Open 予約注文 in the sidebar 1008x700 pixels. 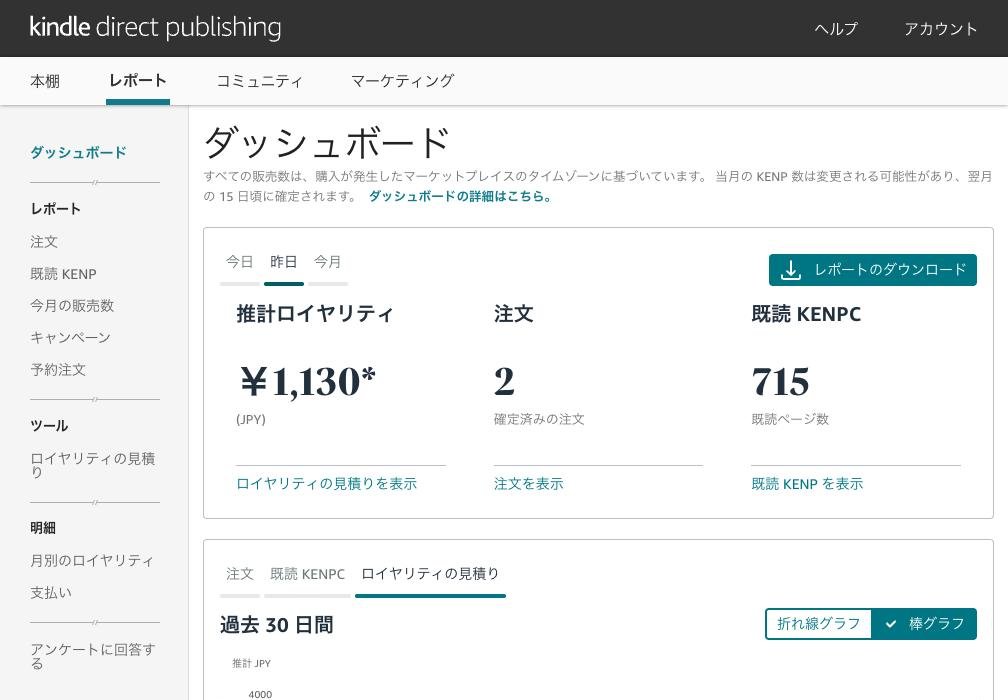tap(58, 370)
